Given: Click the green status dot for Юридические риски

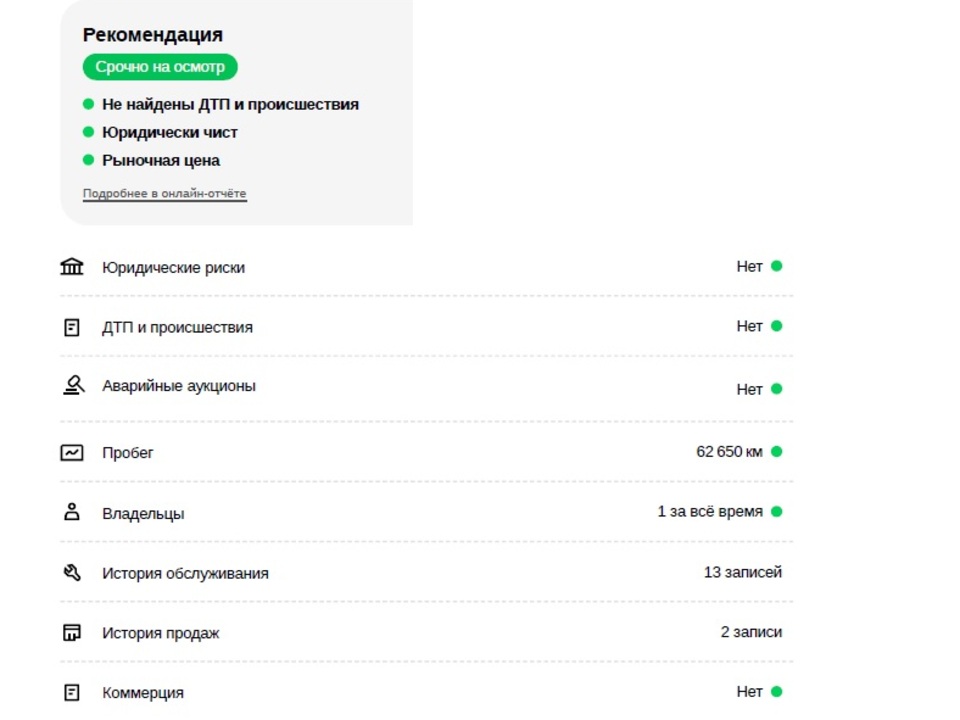Looking at the screenshot, I should 776,266.
